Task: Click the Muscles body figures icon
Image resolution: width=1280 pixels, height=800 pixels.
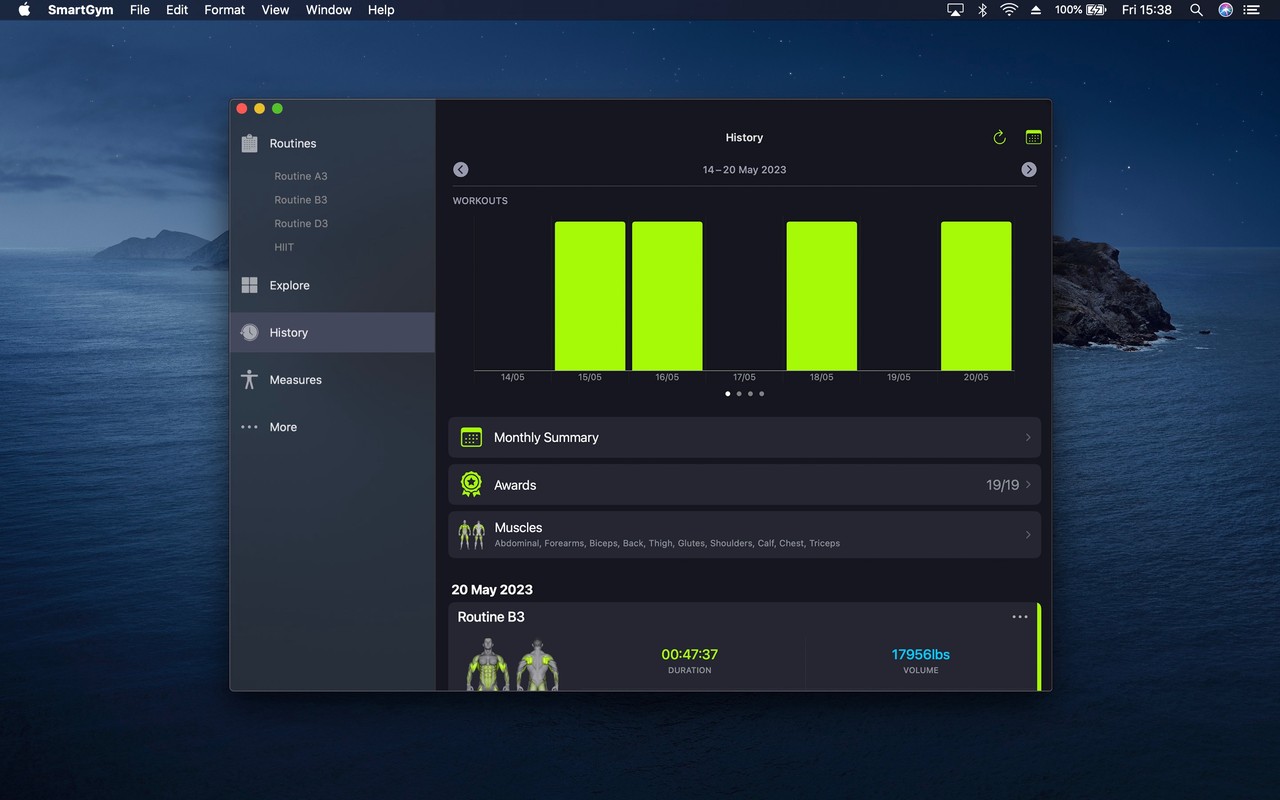Action: (x=471, y=535)
